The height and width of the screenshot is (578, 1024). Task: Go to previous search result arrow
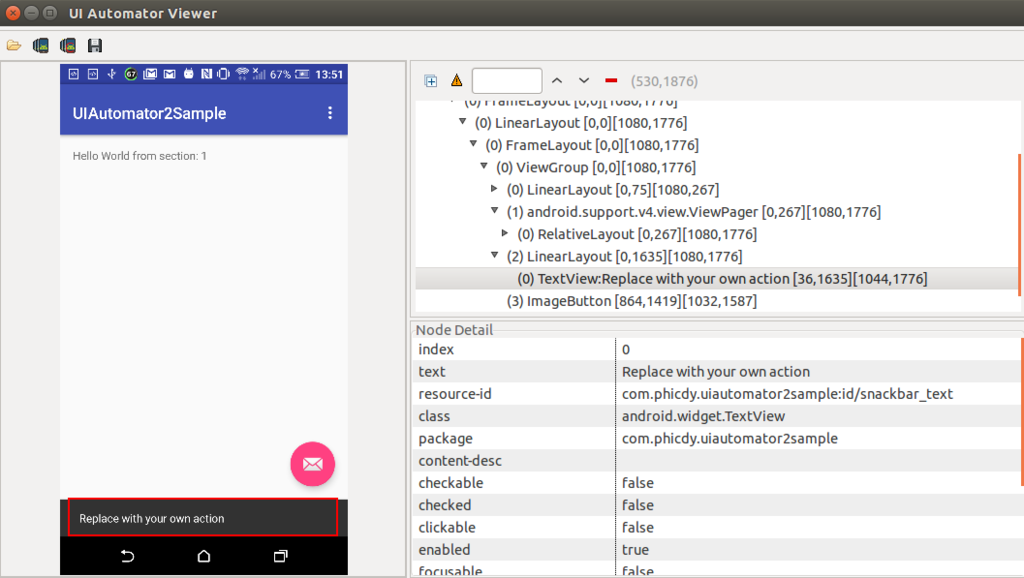coord(557,81)
